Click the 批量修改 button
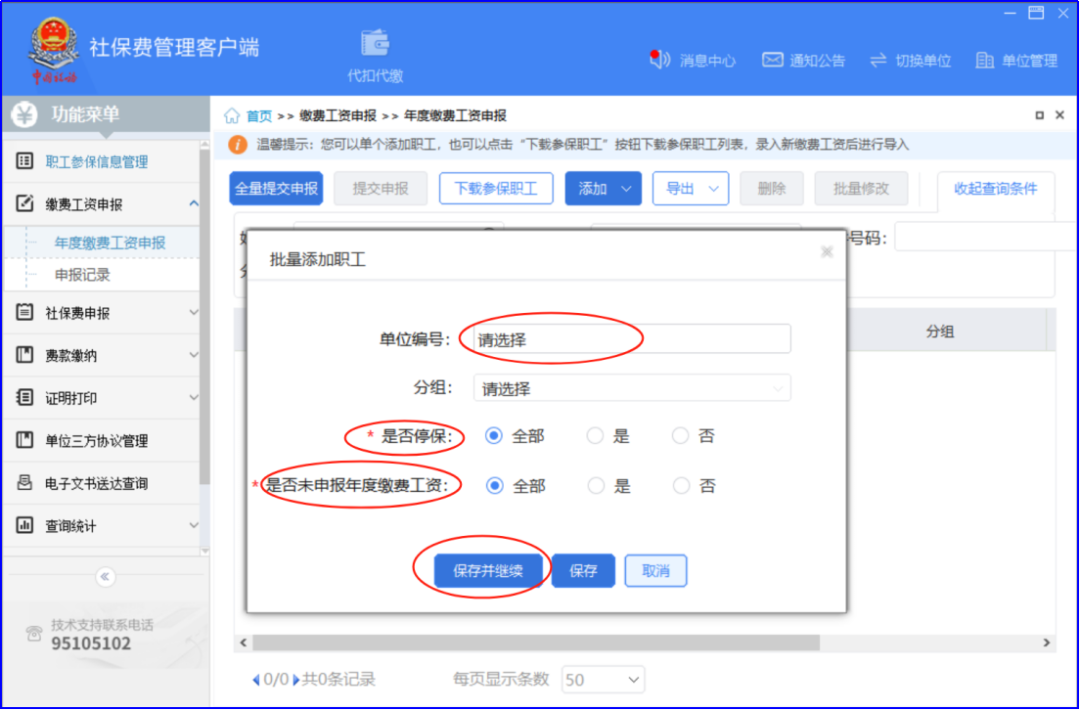Image resolution: width=1080 pixels, height=710 pixels. (x=861, y=189)
